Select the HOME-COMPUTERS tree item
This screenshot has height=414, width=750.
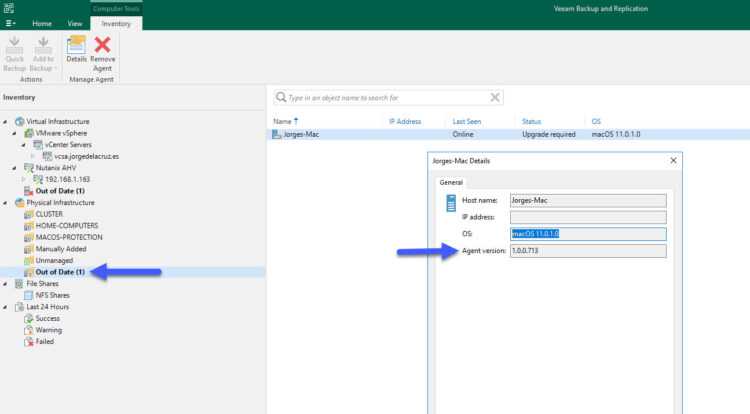coord(66,226)
